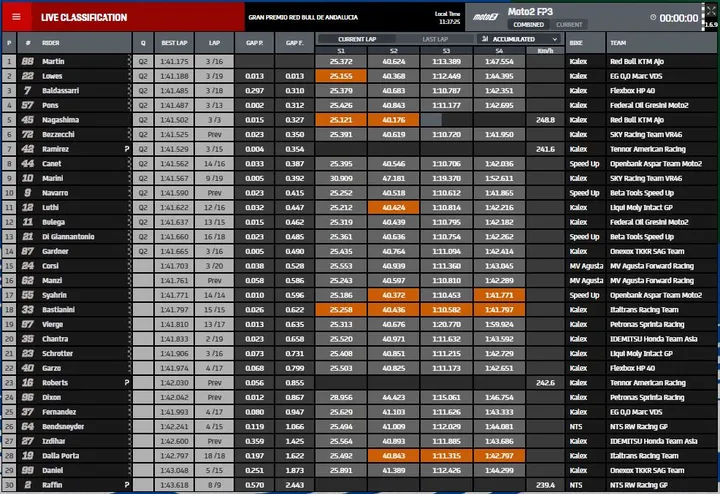This screenshot has height=494, width=720.
Task: Click the 00:00:00 session timer
Action: click(x=679, y=18)
